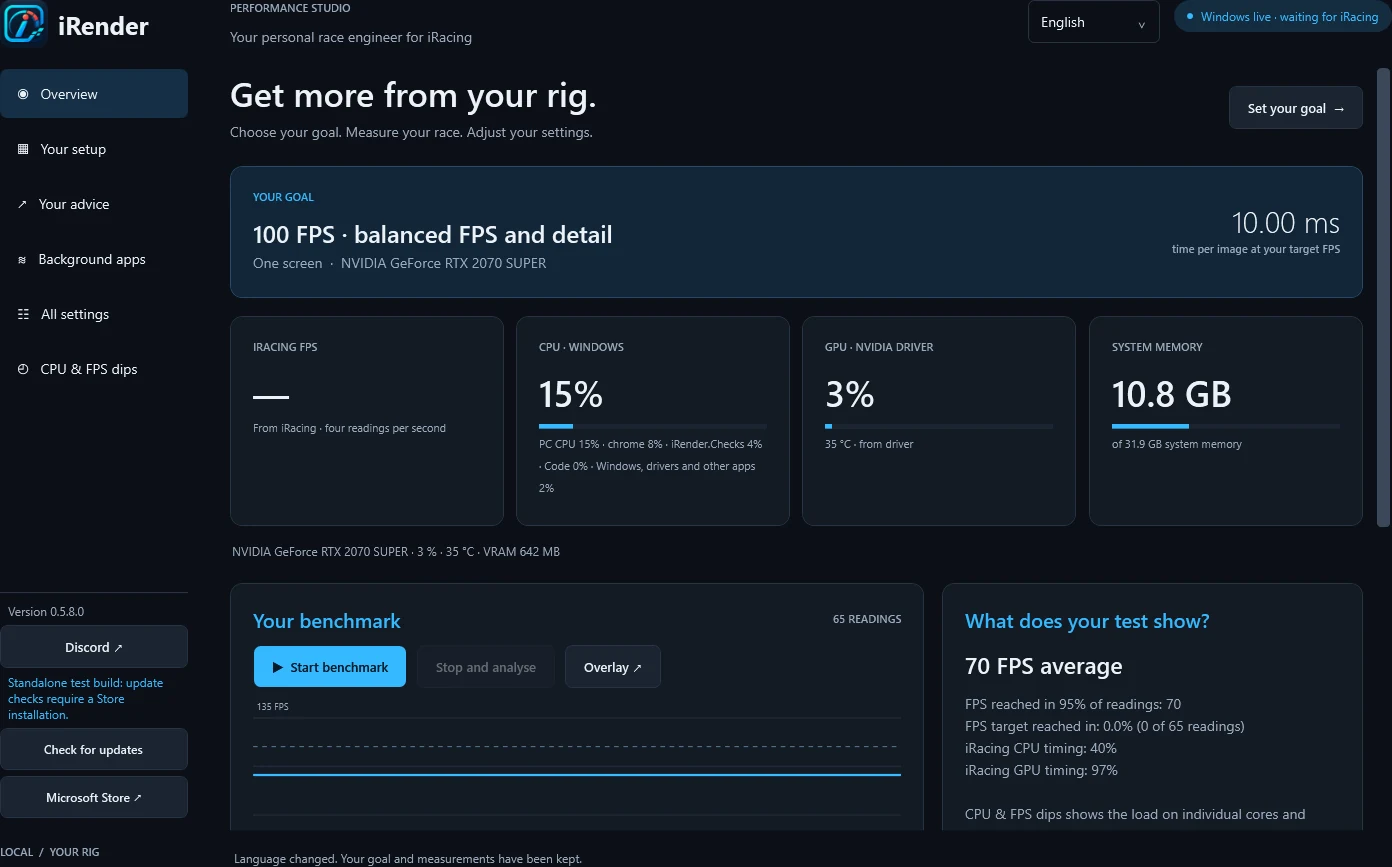Click the grid icon beside Your setup
1392x867 pixels.
(23, 149)
